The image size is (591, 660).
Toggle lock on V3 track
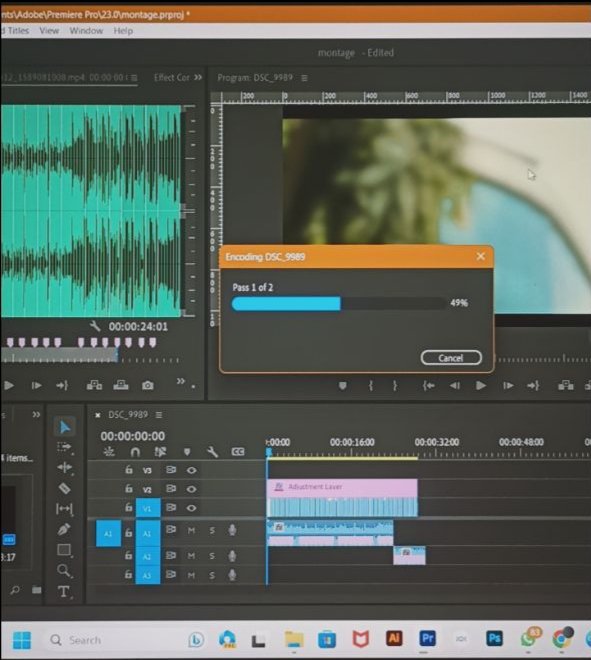(129, 469)
